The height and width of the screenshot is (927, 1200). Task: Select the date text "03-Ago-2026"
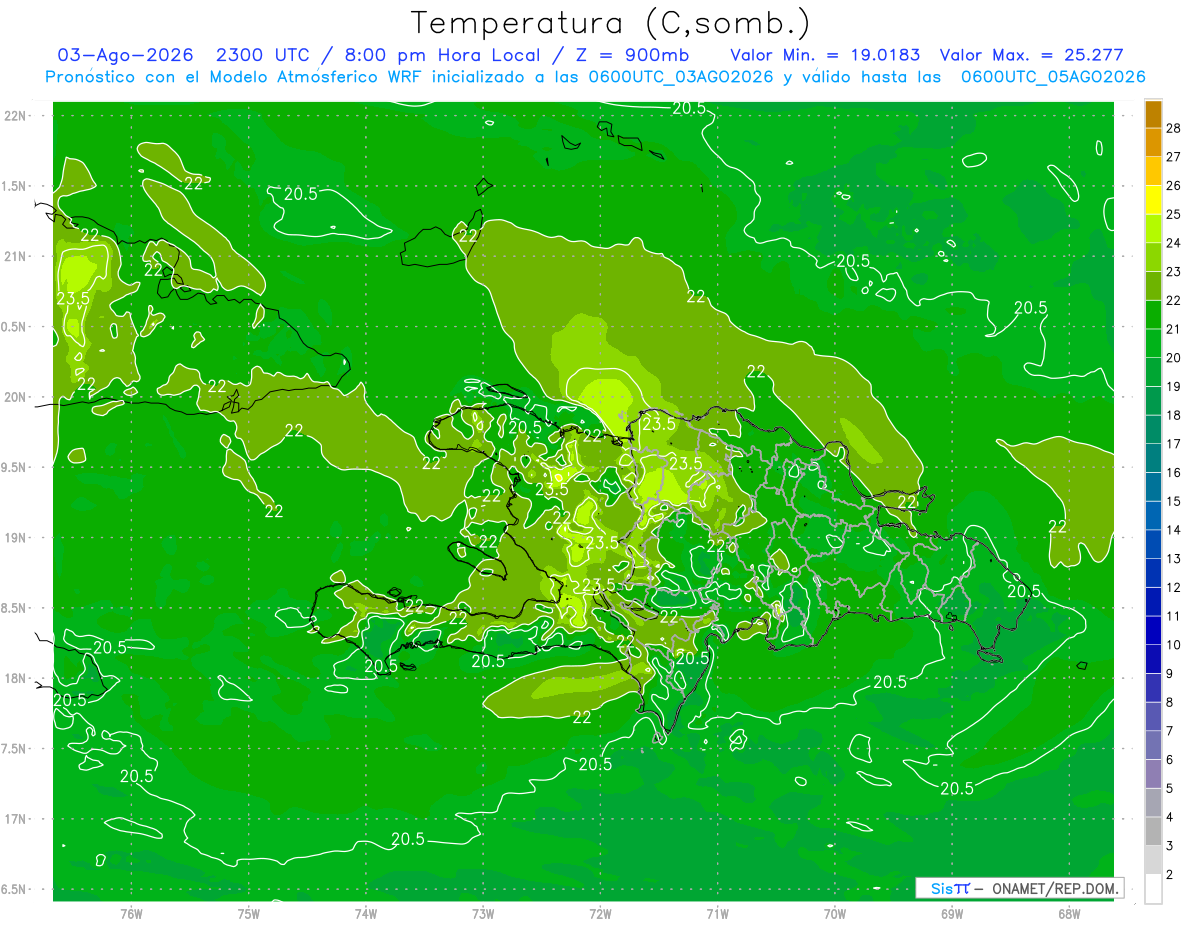(124, 55)
